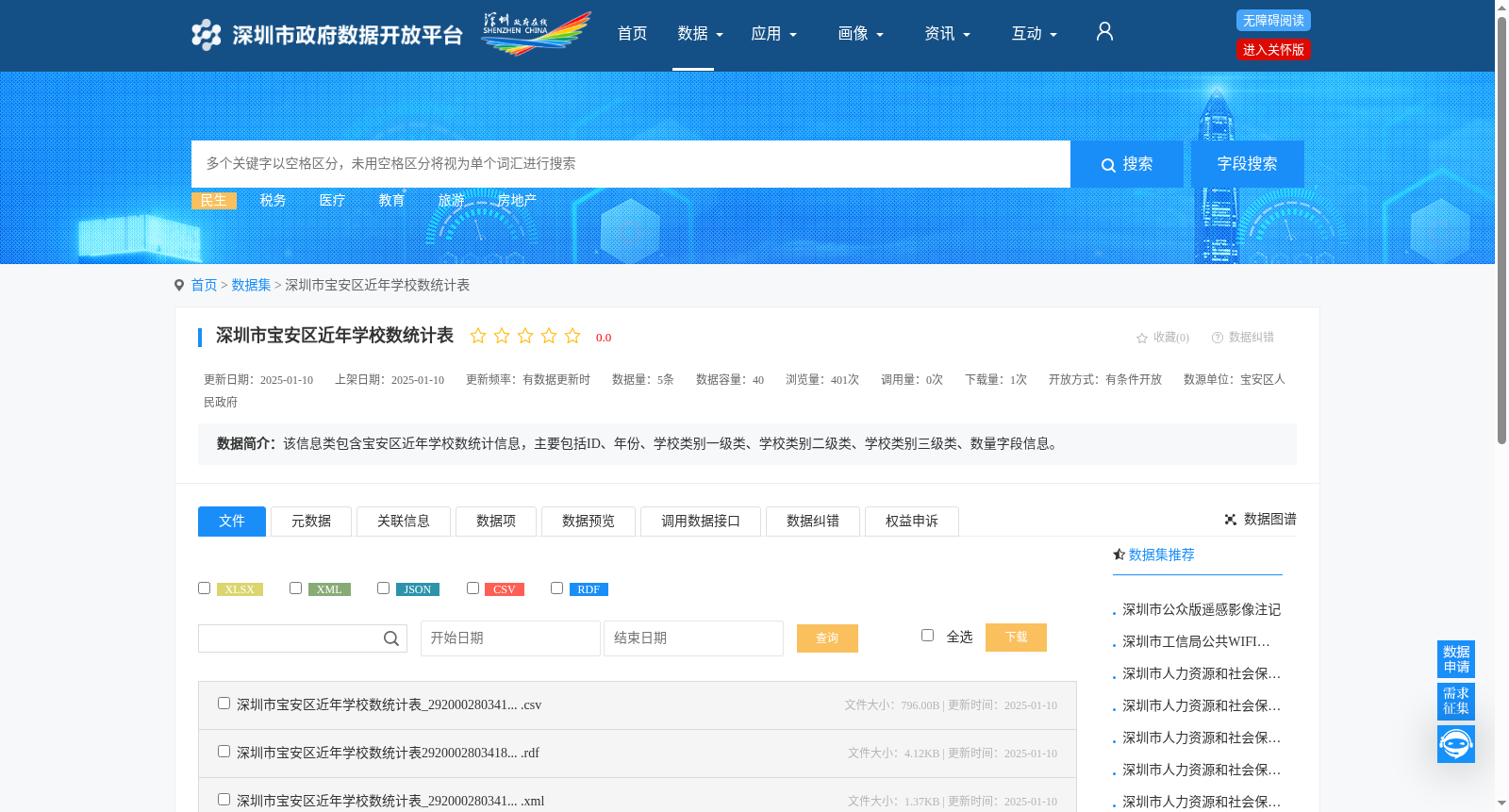Switch to the 调用数据接口 tab
This screenshot has width=1509, height=812.
(x=701, y=522)
